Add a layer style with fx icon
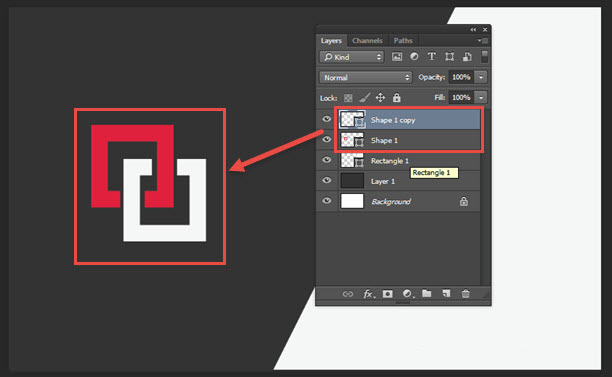 [368, 294]
